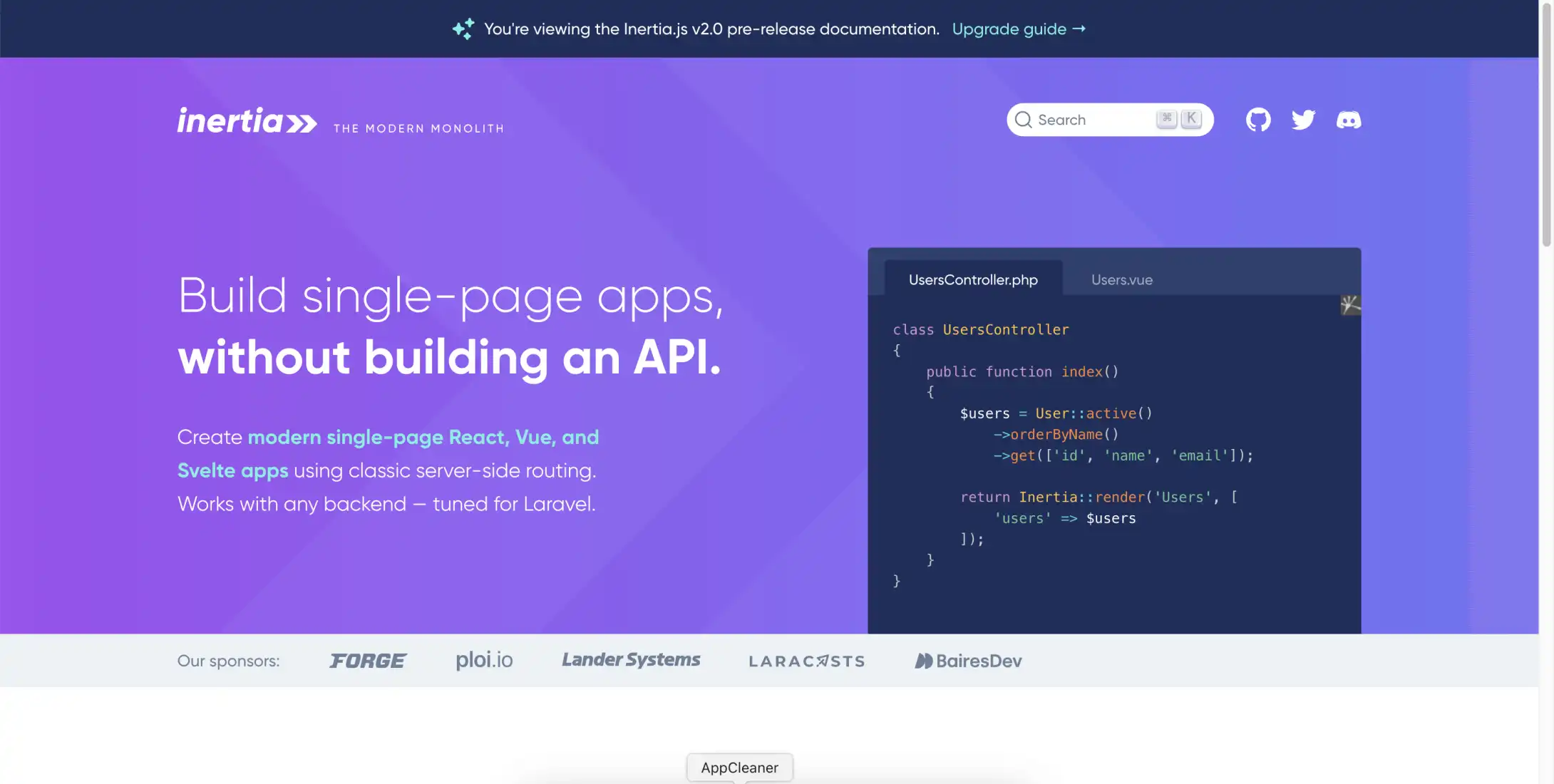The height and width of the screenshot is (784, 1554).
Task: Click the AppCleaner dock tooltip
Action: pos(739,768)
